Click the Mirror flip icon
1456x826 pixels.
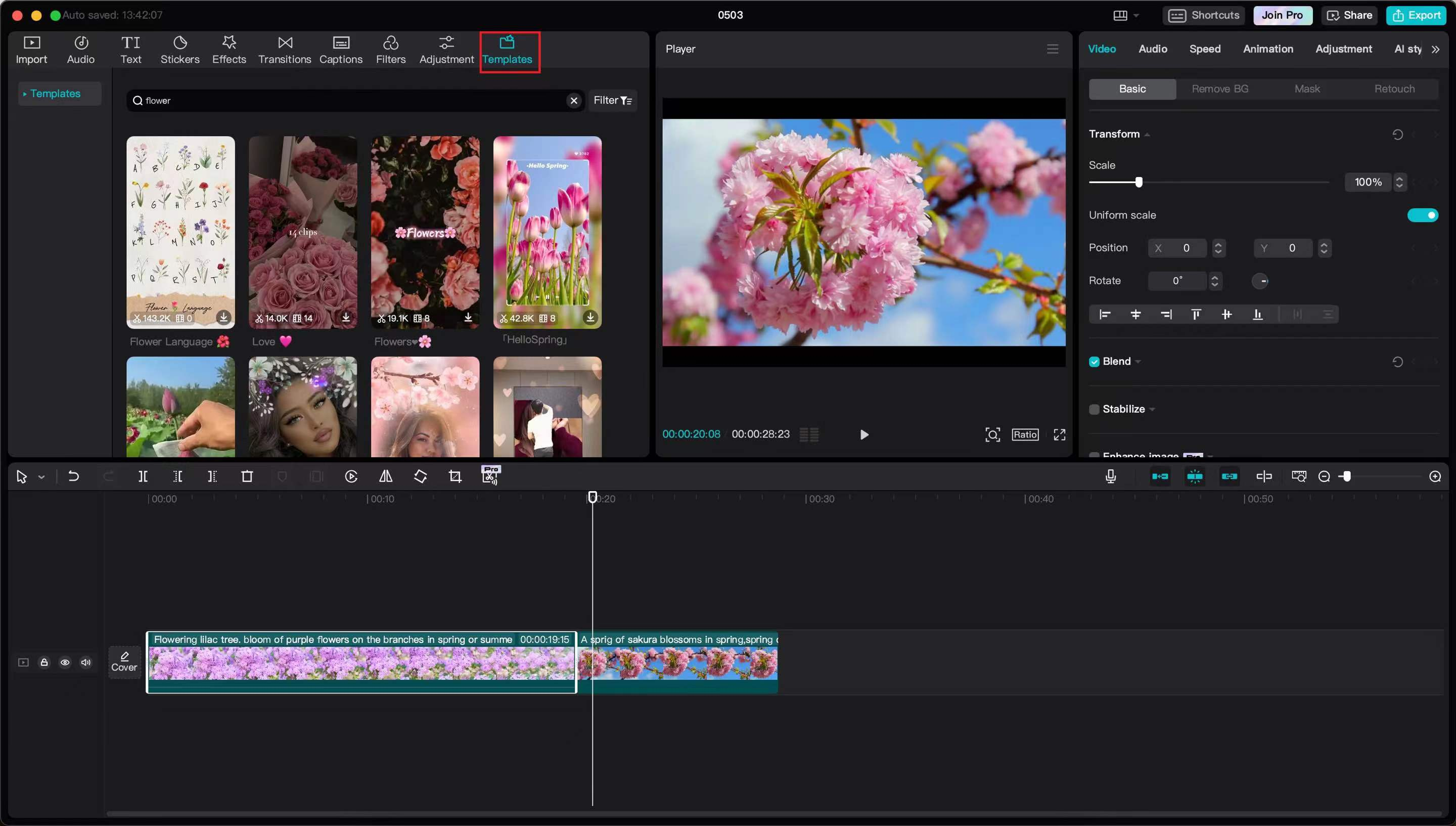(386, 476)
